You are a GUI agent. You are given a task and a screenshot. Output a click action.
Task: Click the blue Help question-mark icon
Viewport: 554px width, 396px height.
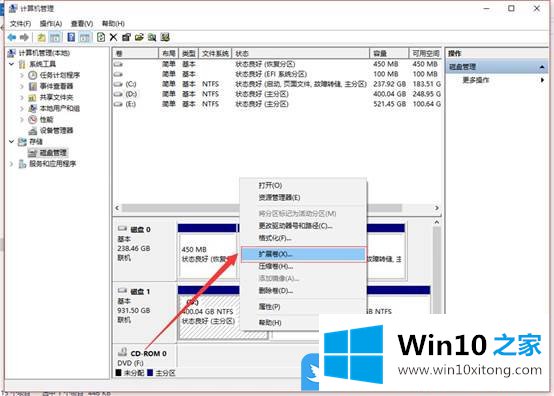(71, 37)
